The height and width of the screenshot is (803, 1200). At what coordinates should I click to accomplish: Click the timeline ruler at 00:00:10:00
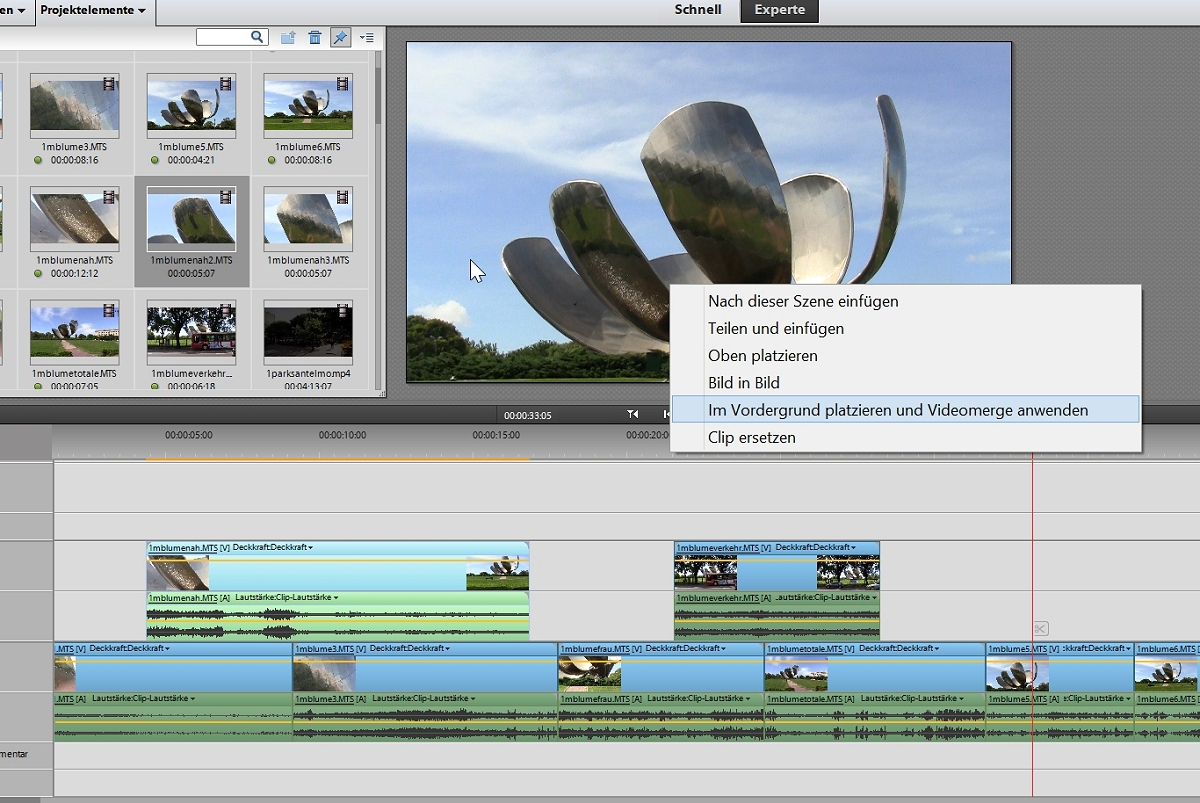[343, 436]
